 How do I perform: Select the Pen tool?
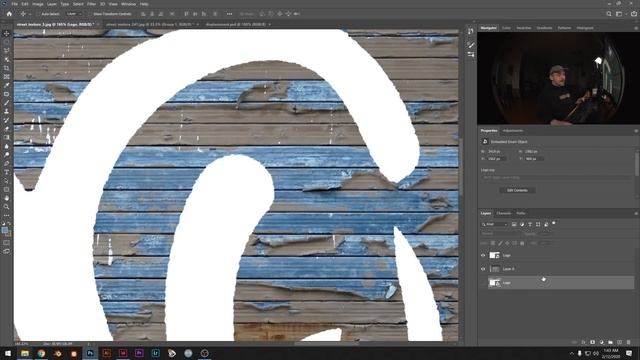click(7, 163)
